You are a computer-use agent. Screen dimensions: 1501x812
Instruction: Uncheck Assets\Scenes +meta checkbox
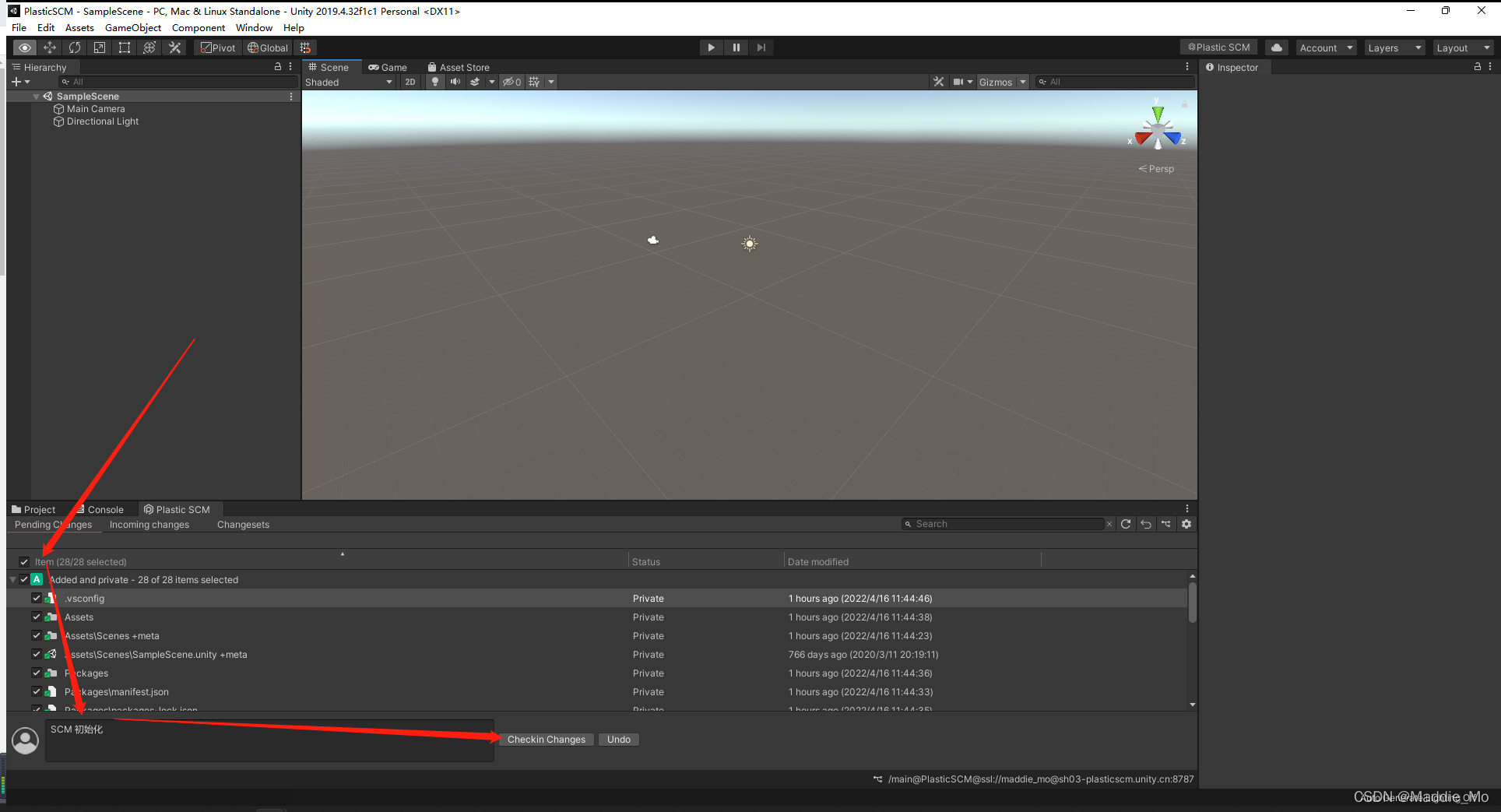pyautogui.click(x=37, y=636)
